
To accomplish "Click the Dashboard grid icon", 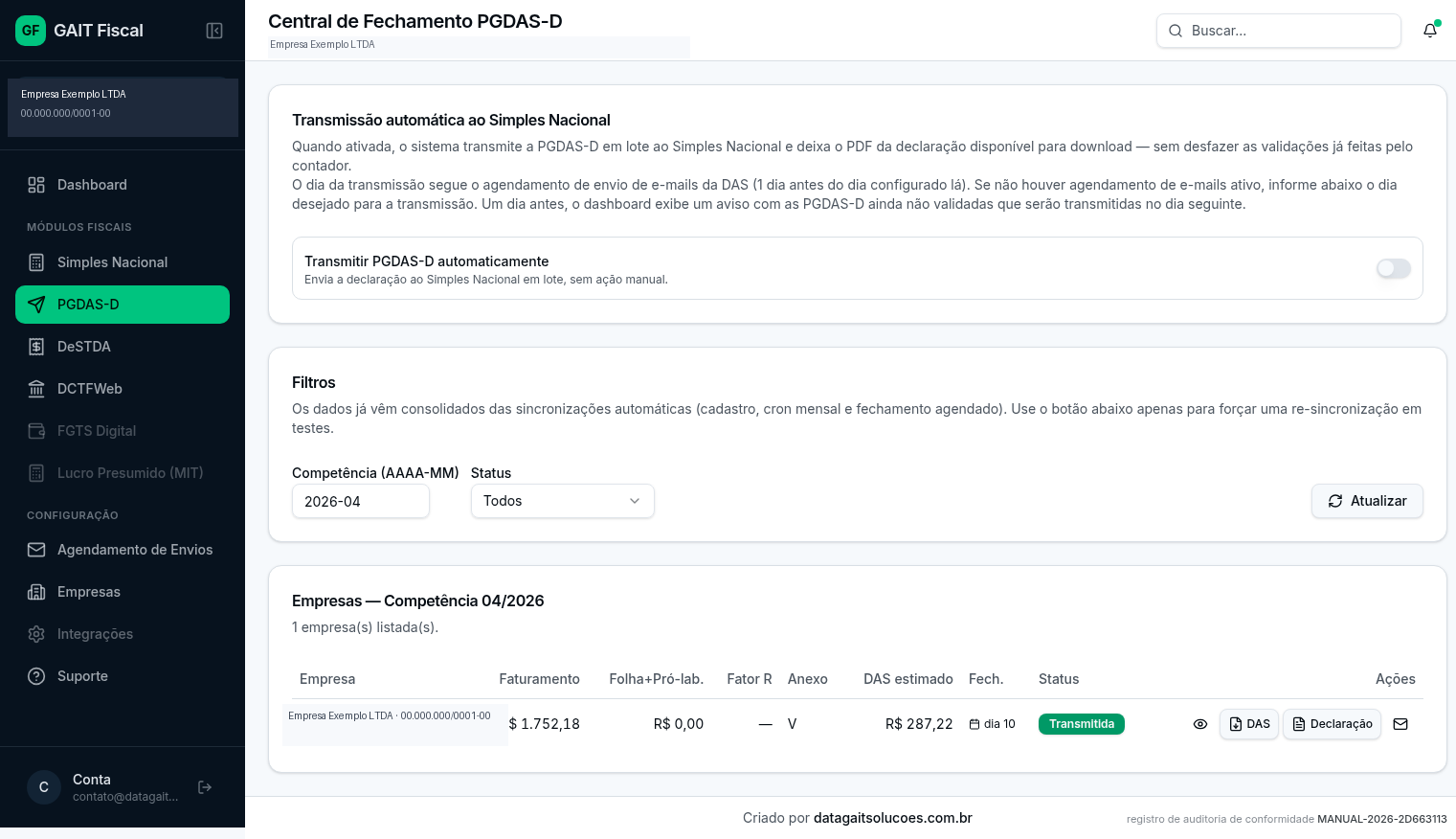I will pyautogui.click(x=36, y=185).
